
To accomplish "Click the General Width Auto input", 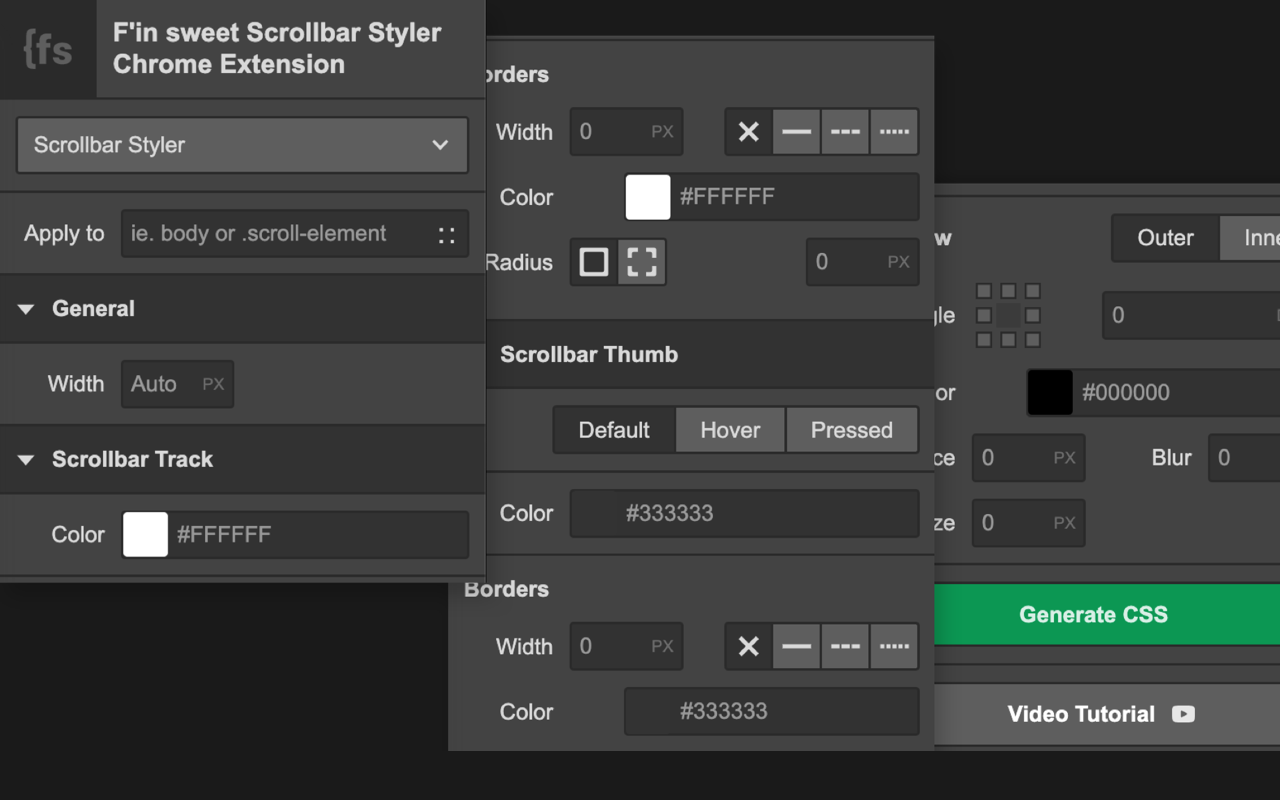I will (177, 384).
